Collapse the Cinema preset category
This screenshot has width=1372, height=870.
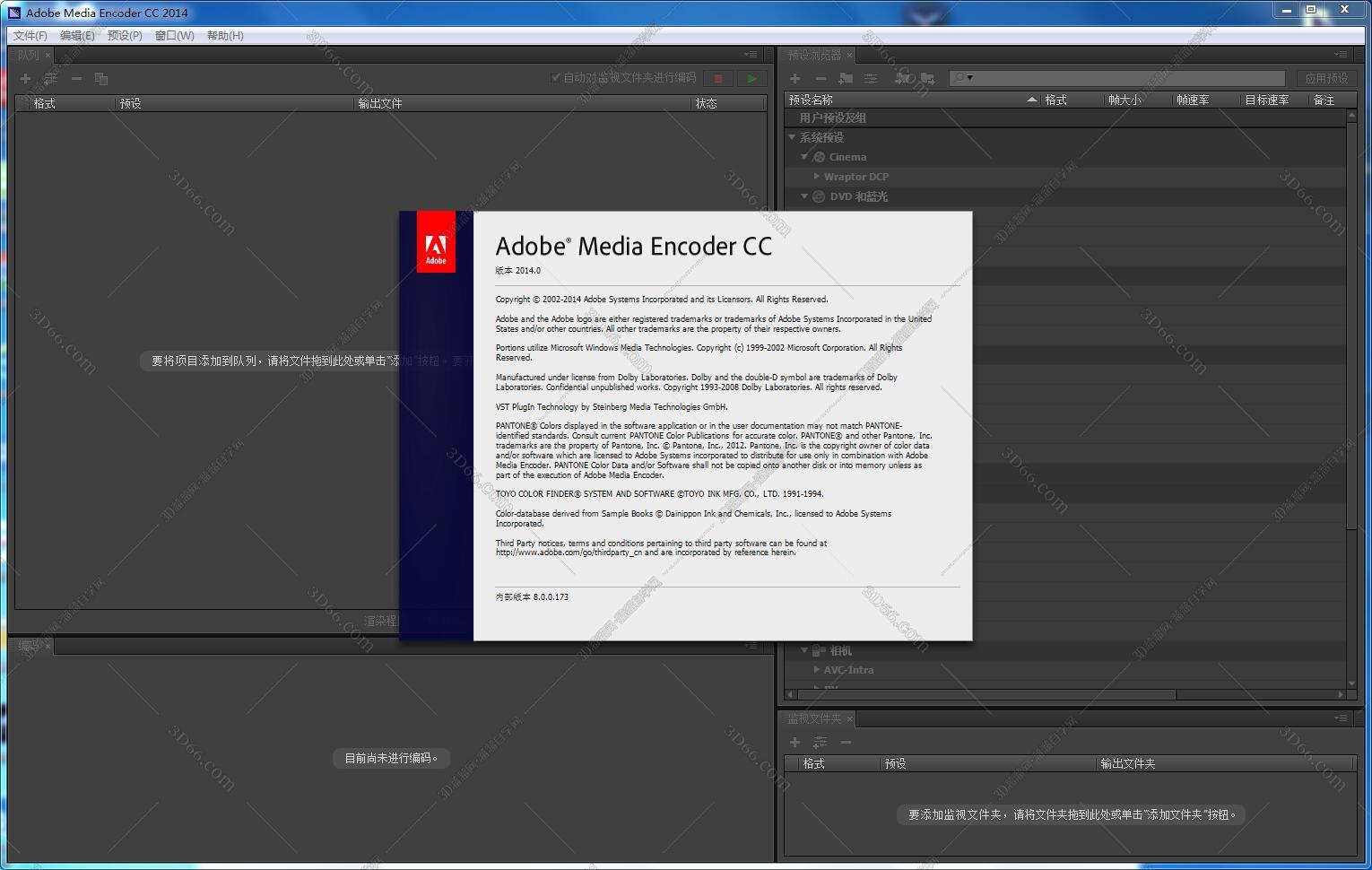pos(804,157)
